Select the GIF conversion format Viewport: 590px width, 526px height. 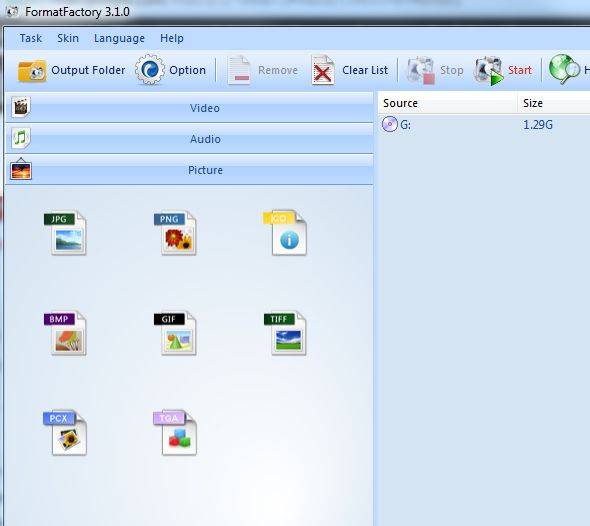click(175, 333)
